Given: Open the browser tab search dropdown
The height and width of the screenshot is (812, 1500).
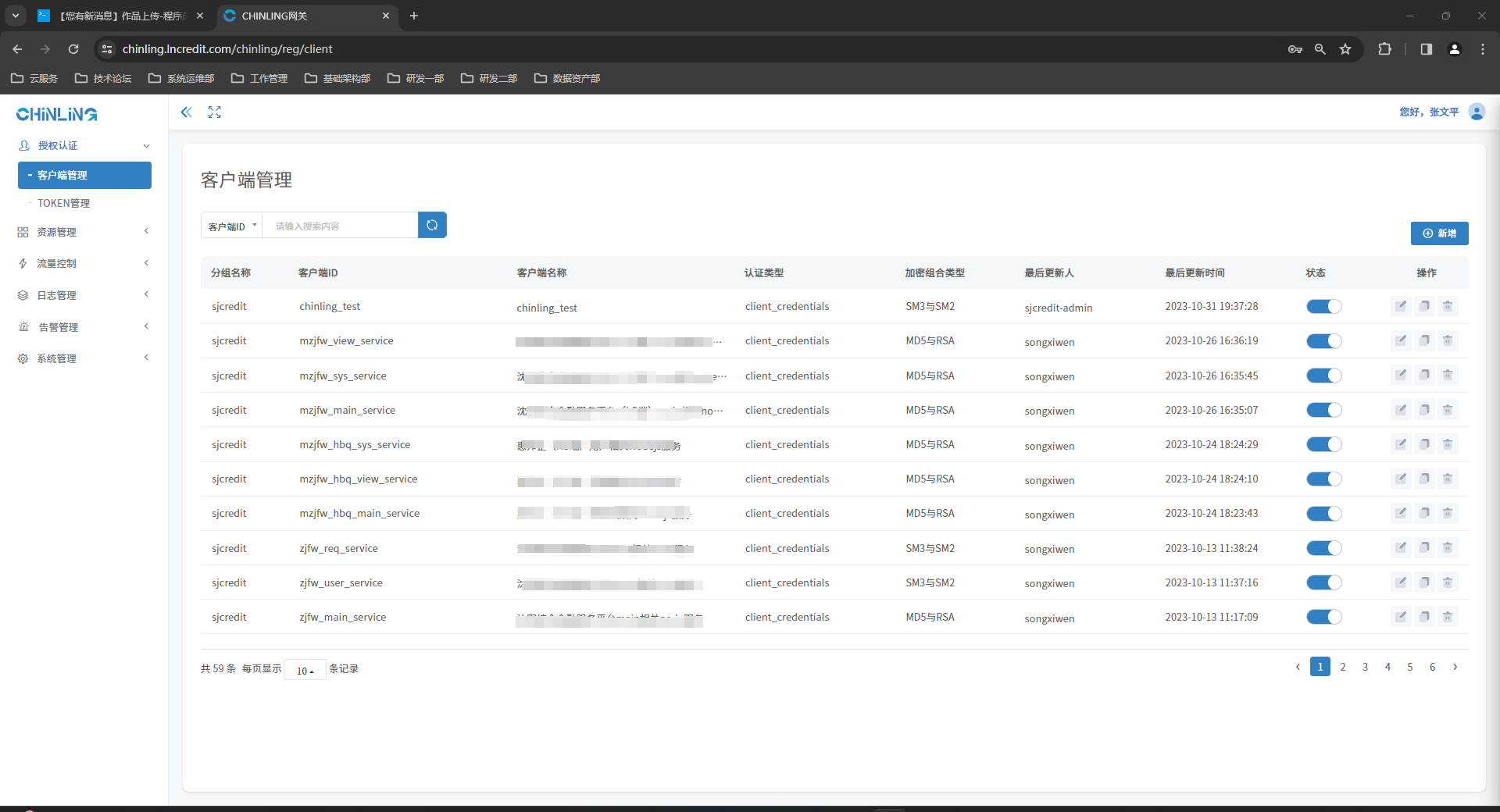Looking at the screenshot, I should tap(15, 16).
